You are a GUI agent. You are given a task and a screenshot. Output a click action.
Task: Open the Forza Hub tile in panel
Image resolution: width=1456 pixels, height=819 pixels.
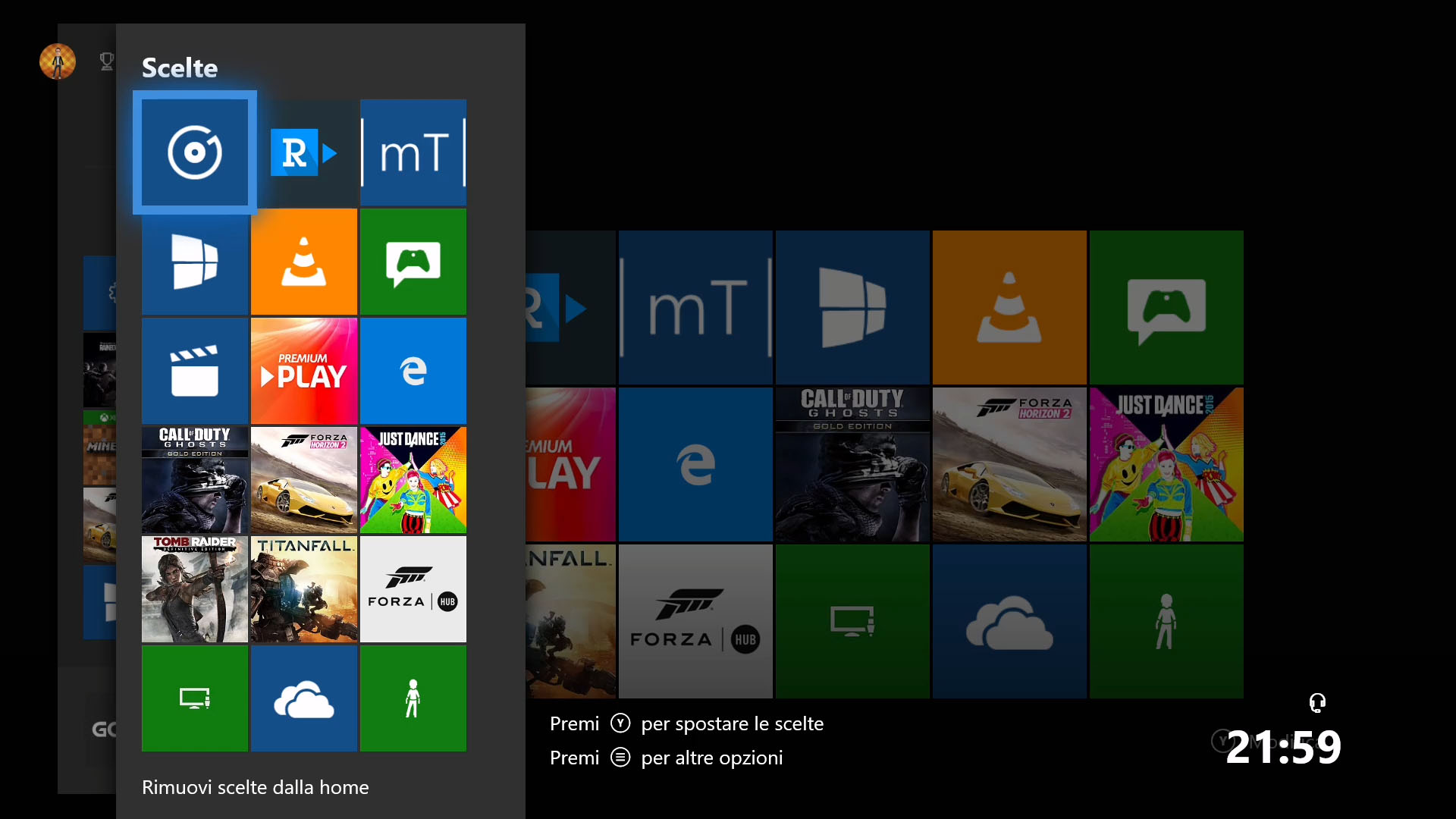pyautogui.click(x=413, y=589)
